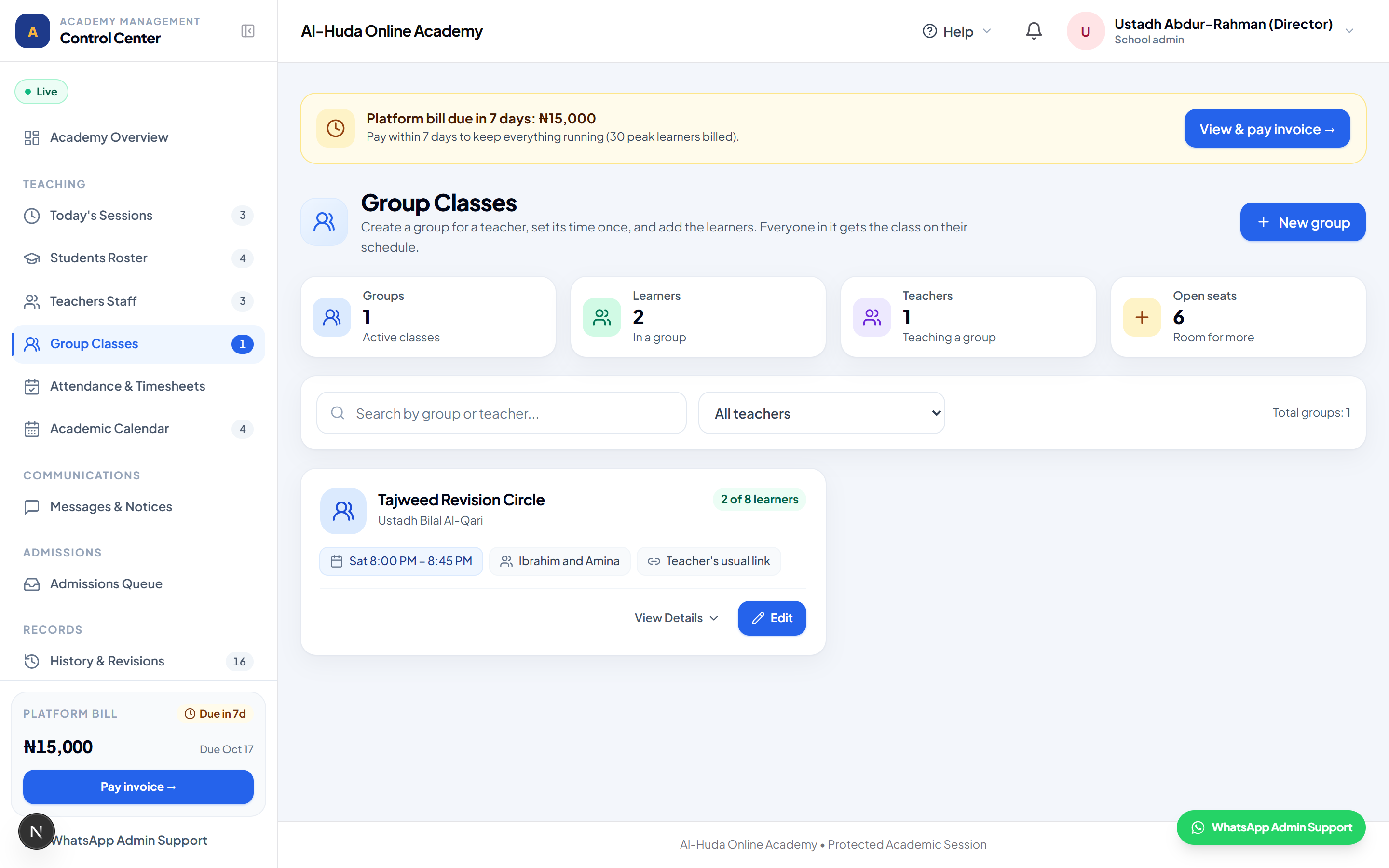
Task: Click the Tajweed Revision Circle title
Action: click(x=461, y=500)
